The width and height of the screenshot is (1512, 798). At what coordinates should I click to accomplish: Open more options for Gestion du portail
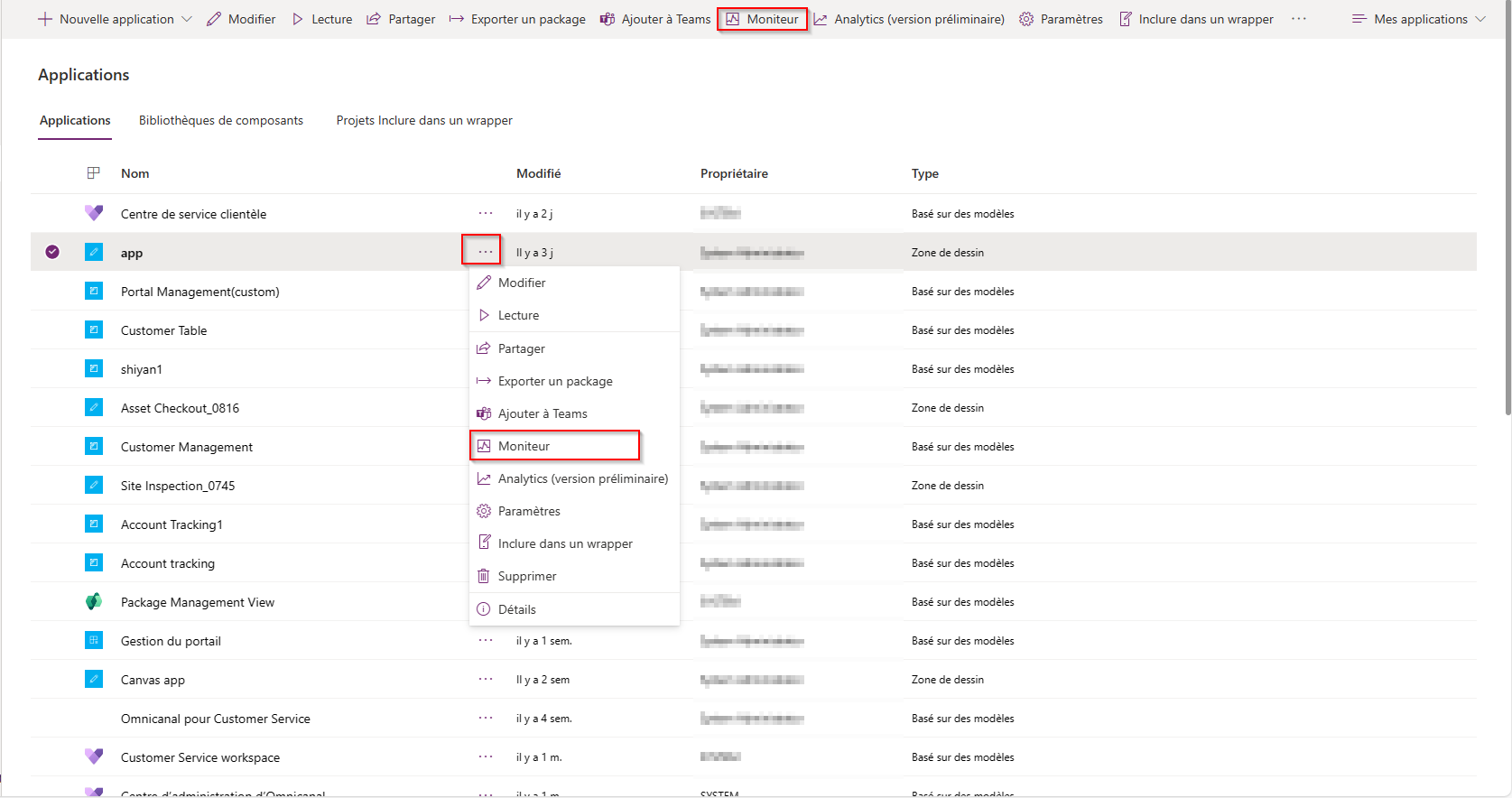tap(486, 640)
